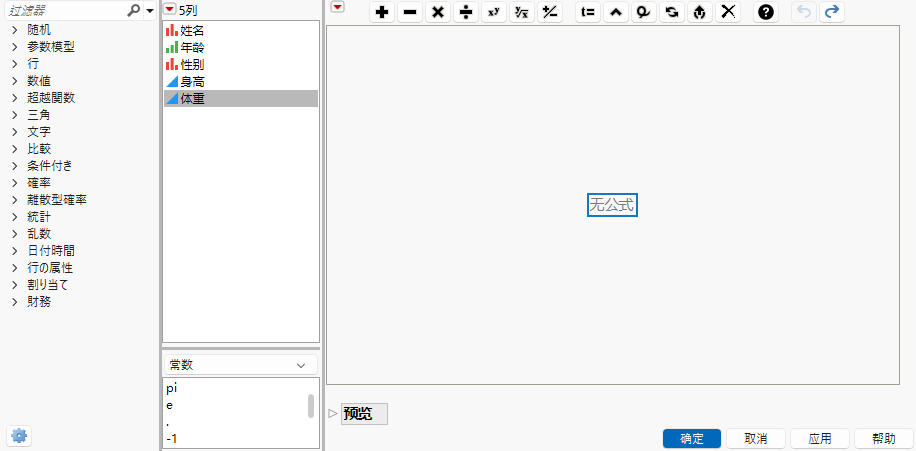Expand the 財務 function group
Image resolution: width=916 pixels, height=451 pixels.
pyautogui.click(x=15, y=302)
